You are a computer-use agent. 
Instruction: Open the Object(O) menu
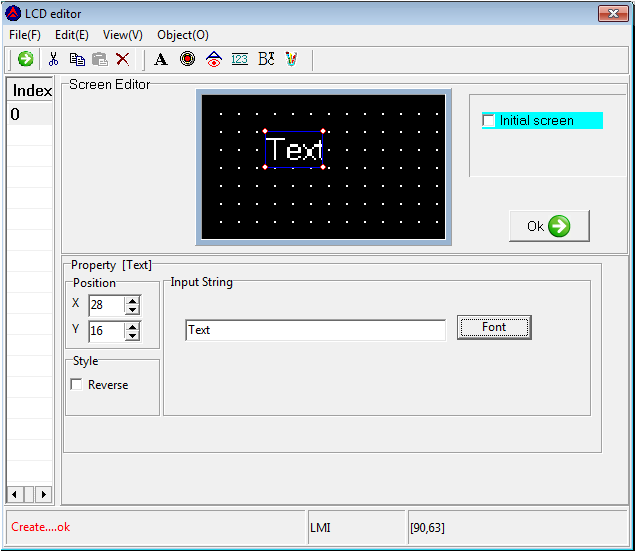(x=183, y=35)
